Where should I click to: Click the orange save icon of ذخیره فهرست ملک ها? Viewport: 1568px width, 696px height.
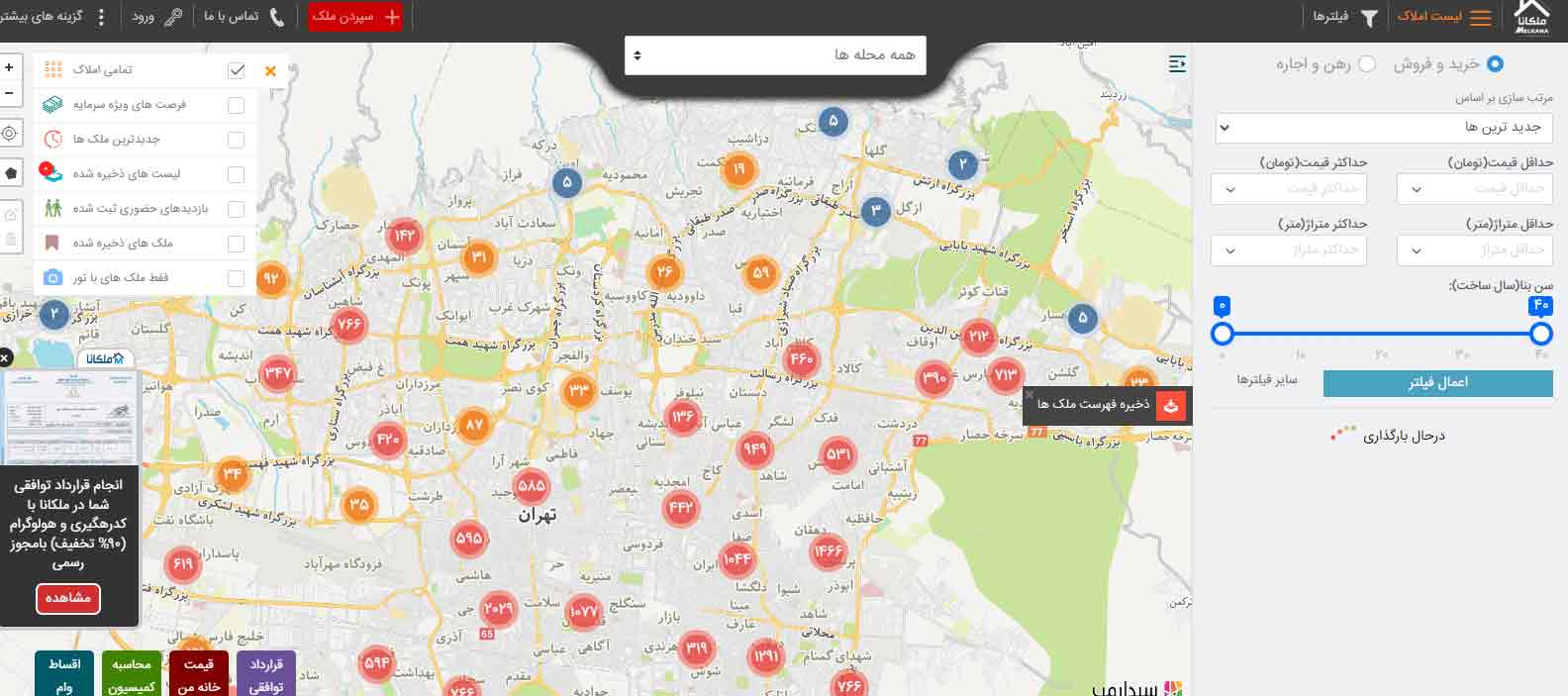(1171, 405)
